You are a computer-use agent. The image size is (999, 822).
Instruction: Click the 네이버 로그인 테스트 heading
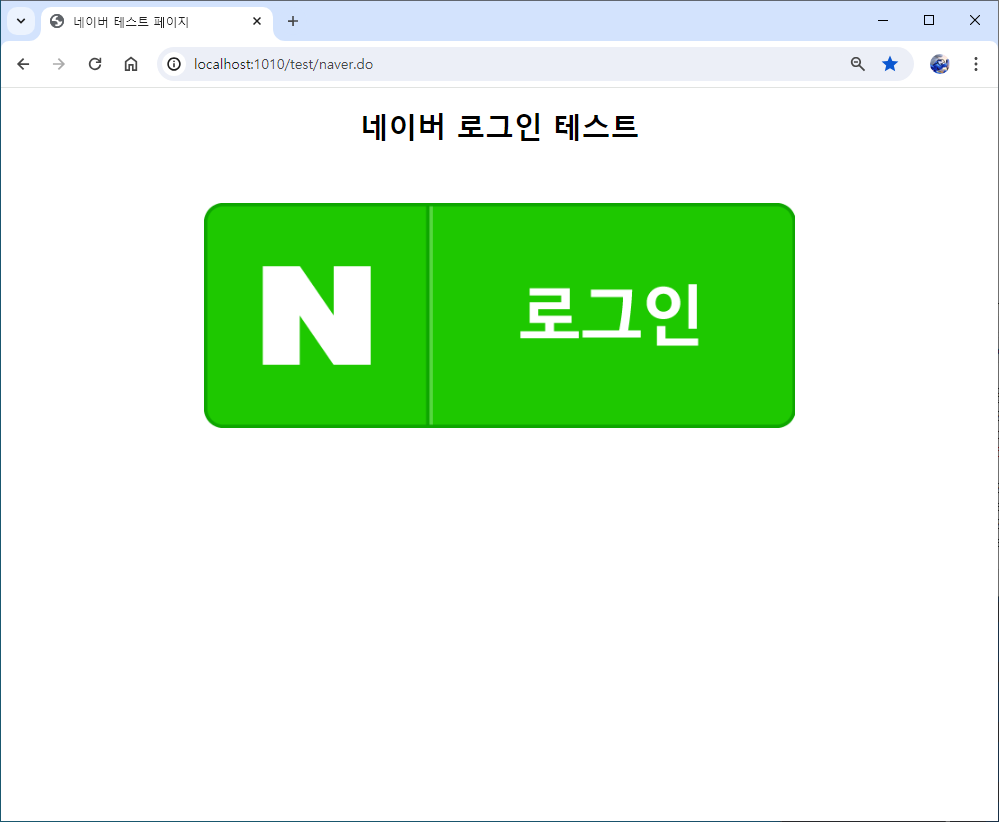point(500,126)
